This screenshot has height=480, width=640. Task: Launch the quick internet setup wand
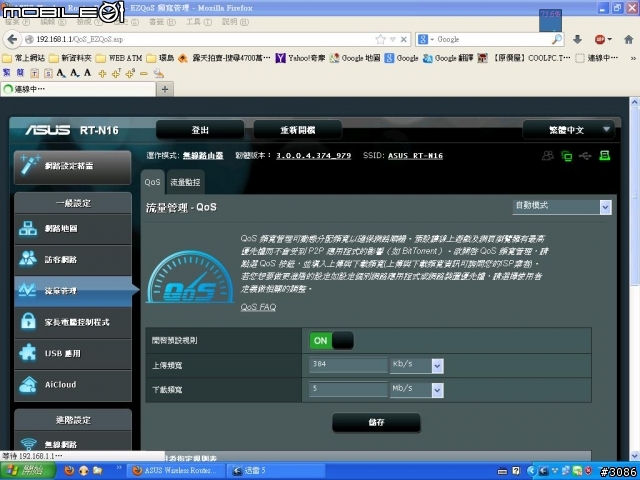pyautogui.click(x=31, y=165)
